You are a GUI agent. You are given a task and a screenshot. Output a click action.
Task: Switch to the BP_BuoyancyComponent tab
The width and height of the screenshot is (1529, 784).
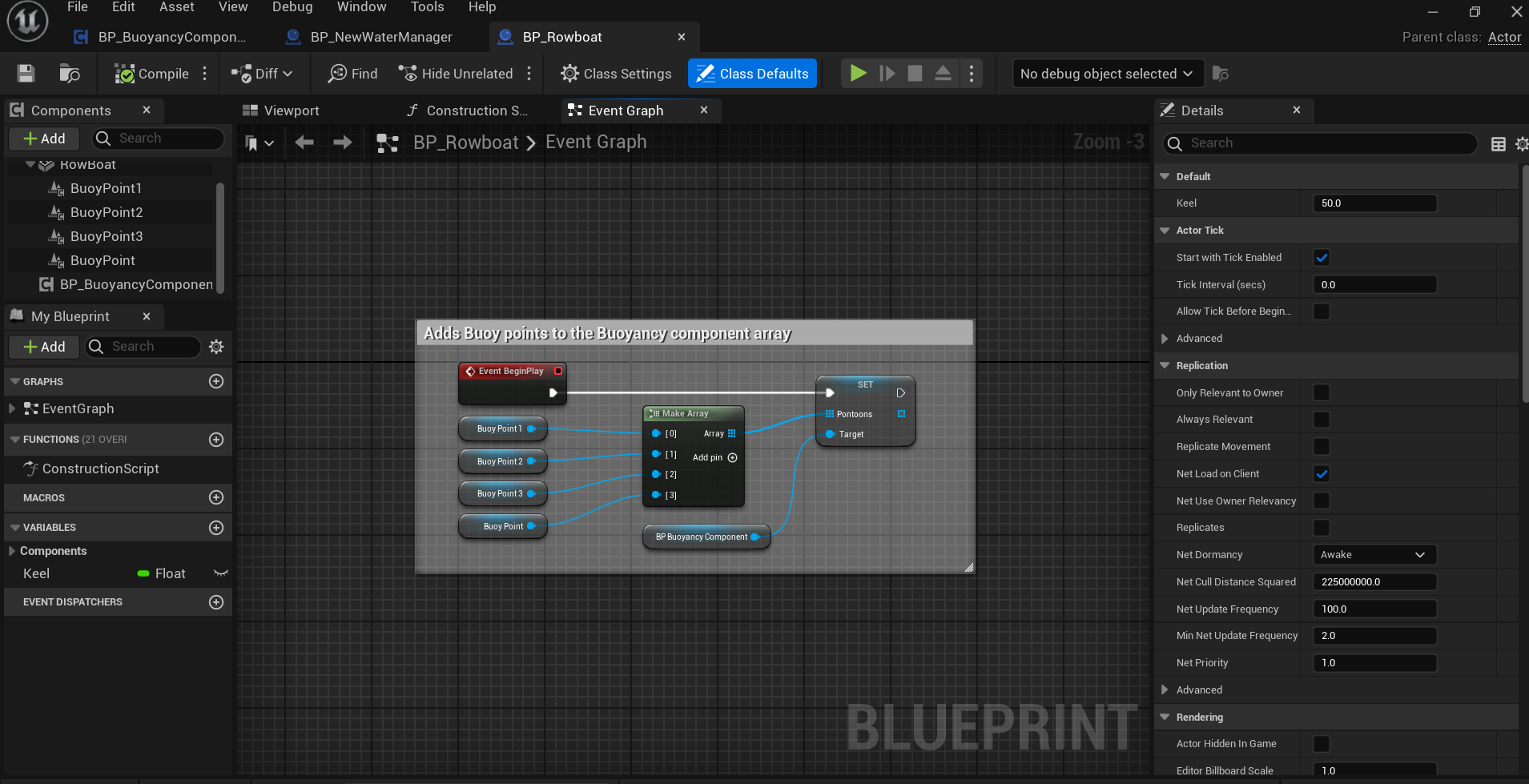click(x=160, y=37)
